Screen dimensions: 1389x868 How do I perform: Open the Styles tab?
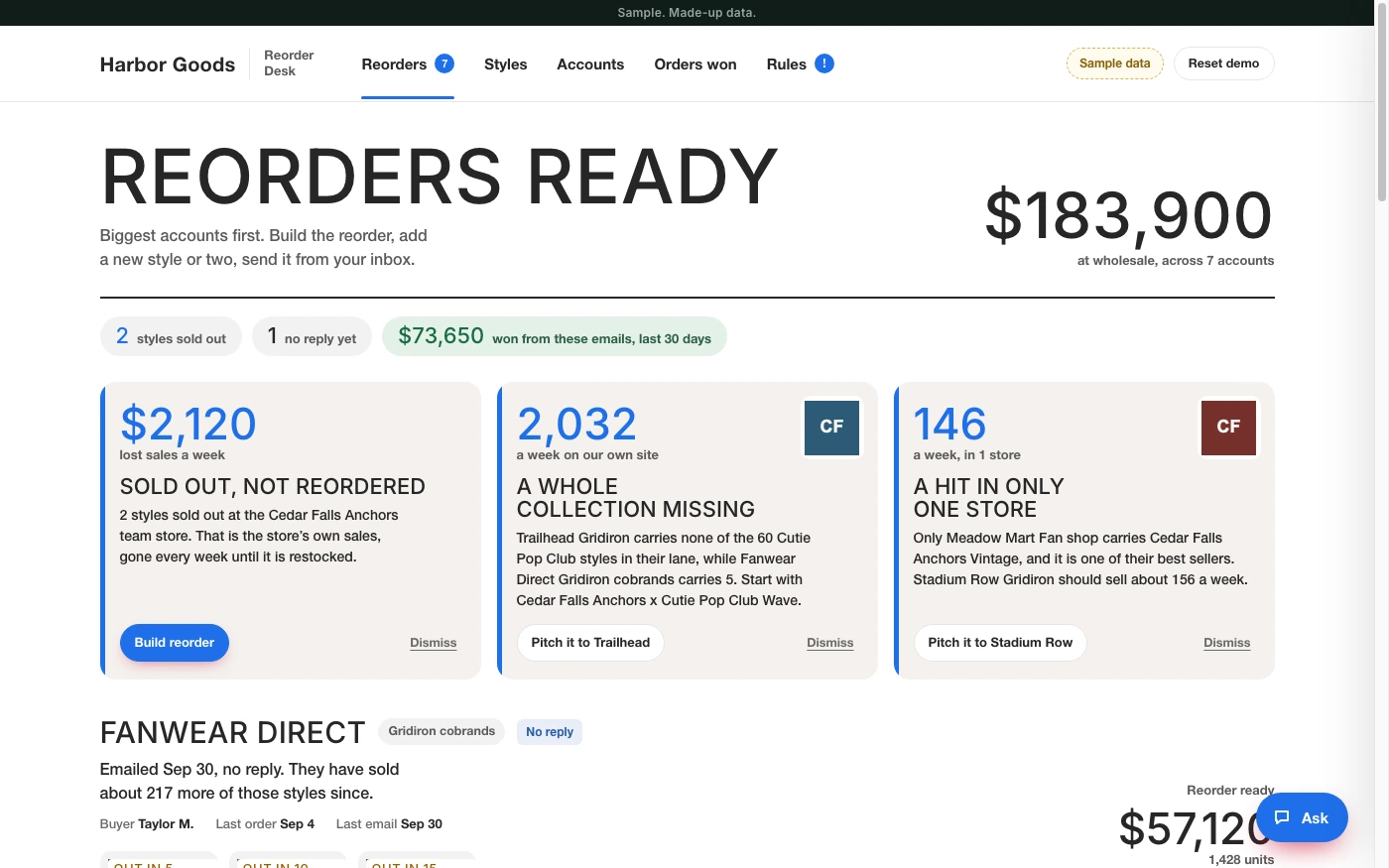pyautogui.click(x=505, y=64)
